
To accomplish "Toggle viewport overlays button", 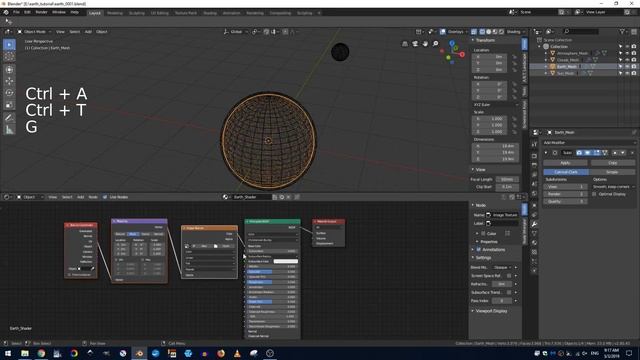I will pyautogui.click(x=443, y=31).
